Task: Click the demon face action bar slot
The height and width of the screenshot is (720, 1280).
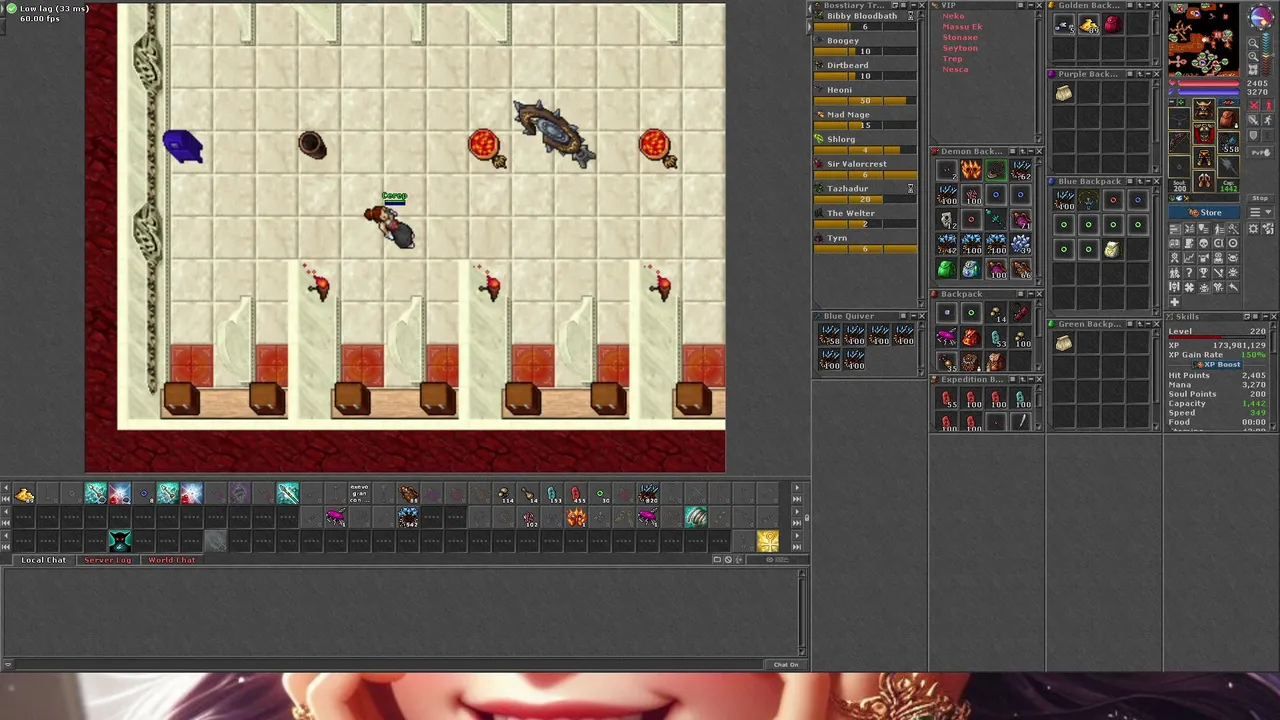Action: (120, 541)
